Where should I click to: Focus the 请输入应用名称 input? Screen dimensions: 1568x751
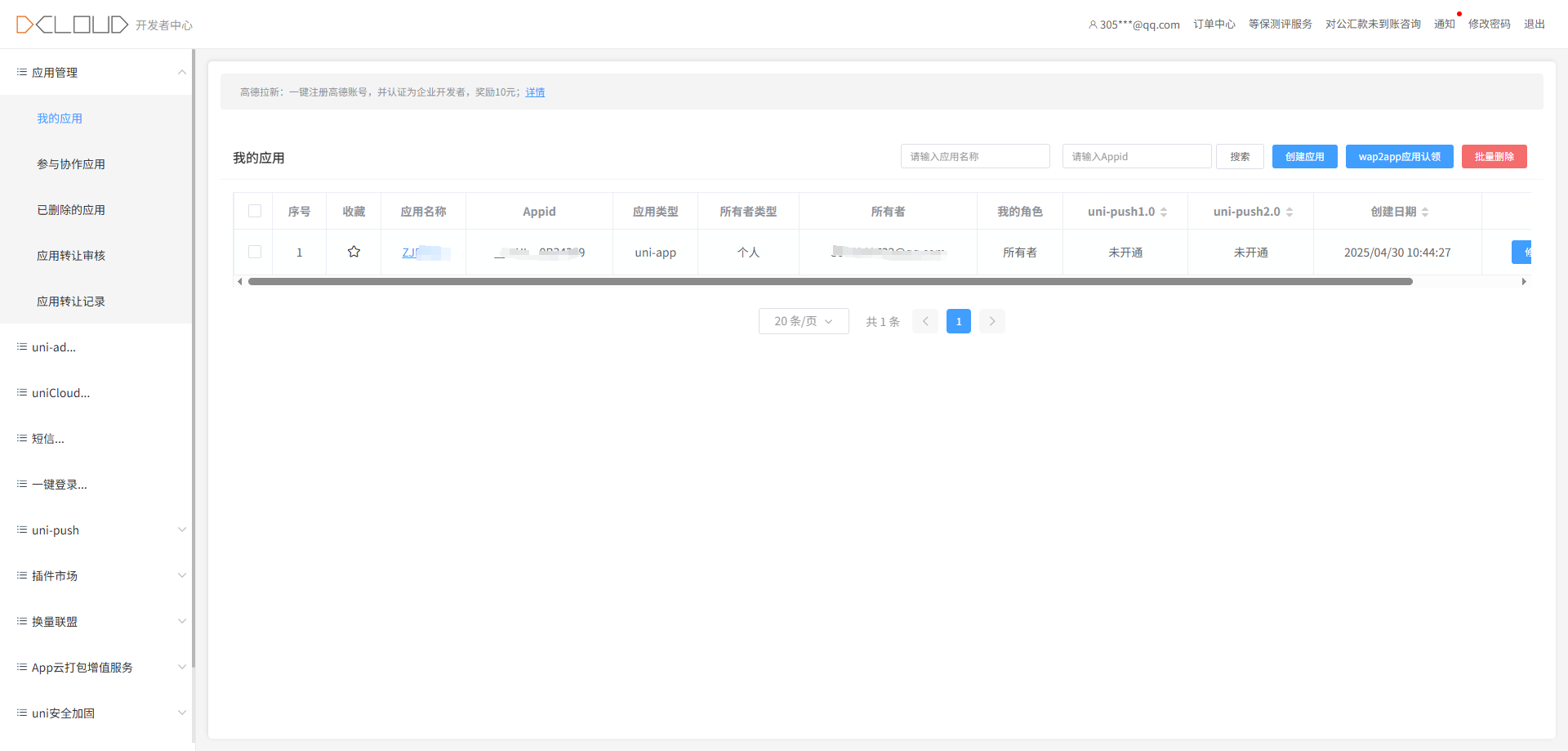point(975,156)
